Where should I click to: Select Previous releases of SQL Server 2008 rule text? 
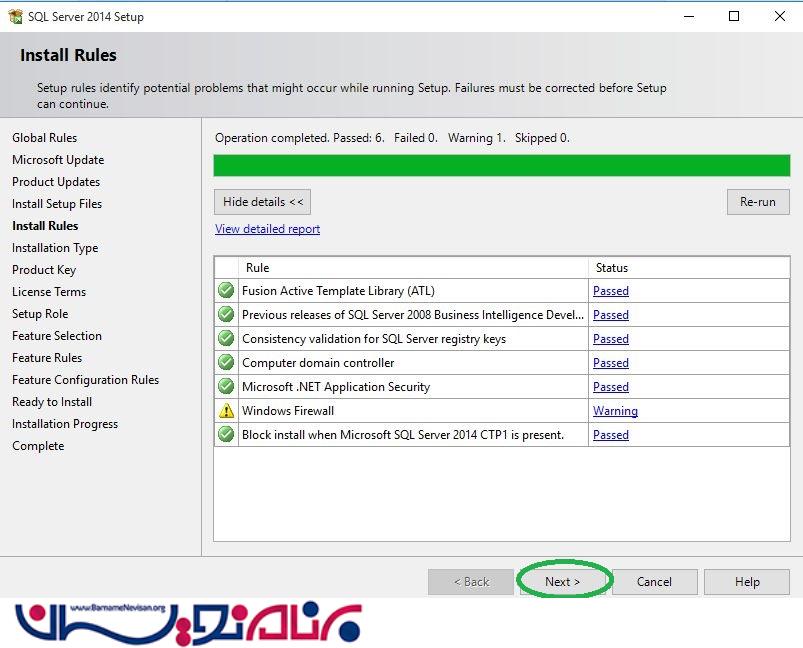pyautogui.click(x=413, y=315)
